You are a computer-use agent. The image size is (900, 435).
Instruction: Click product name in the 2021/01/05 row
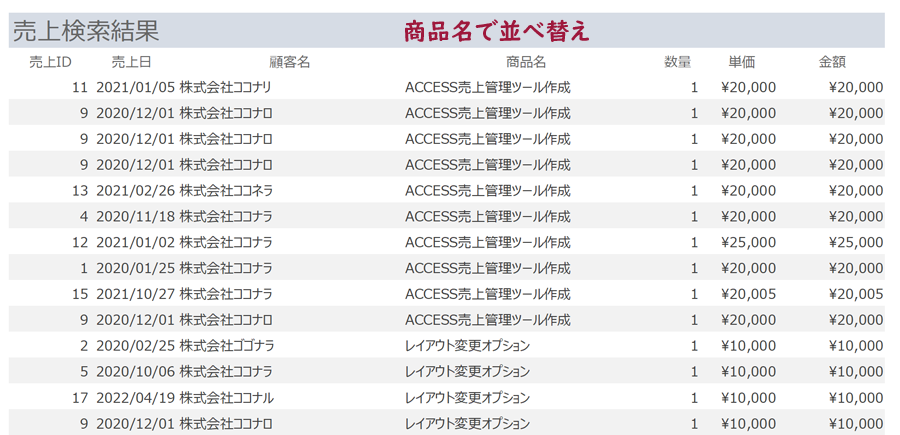tap(488, 87)
